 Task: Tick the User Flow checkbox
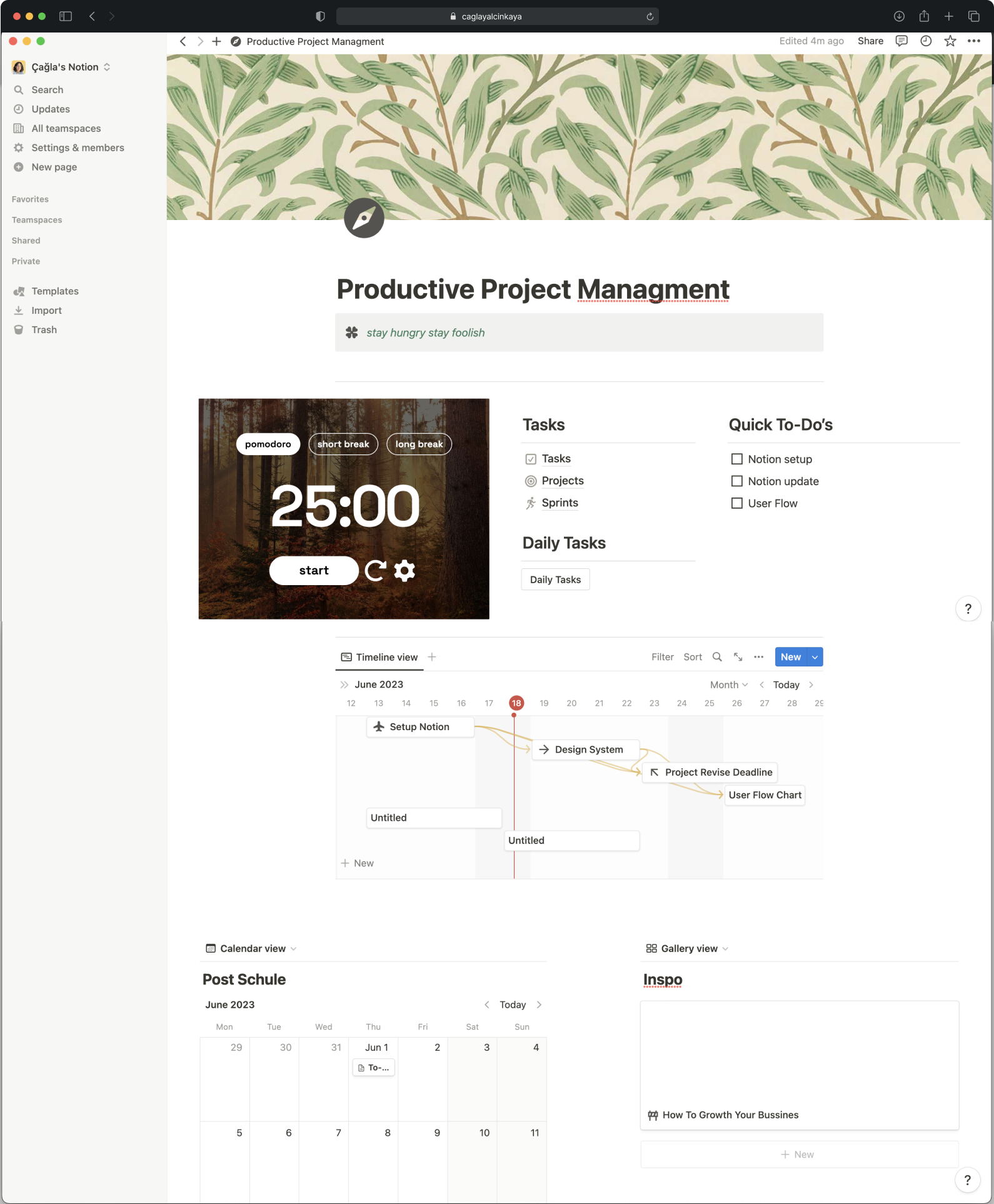pos(737,503)
